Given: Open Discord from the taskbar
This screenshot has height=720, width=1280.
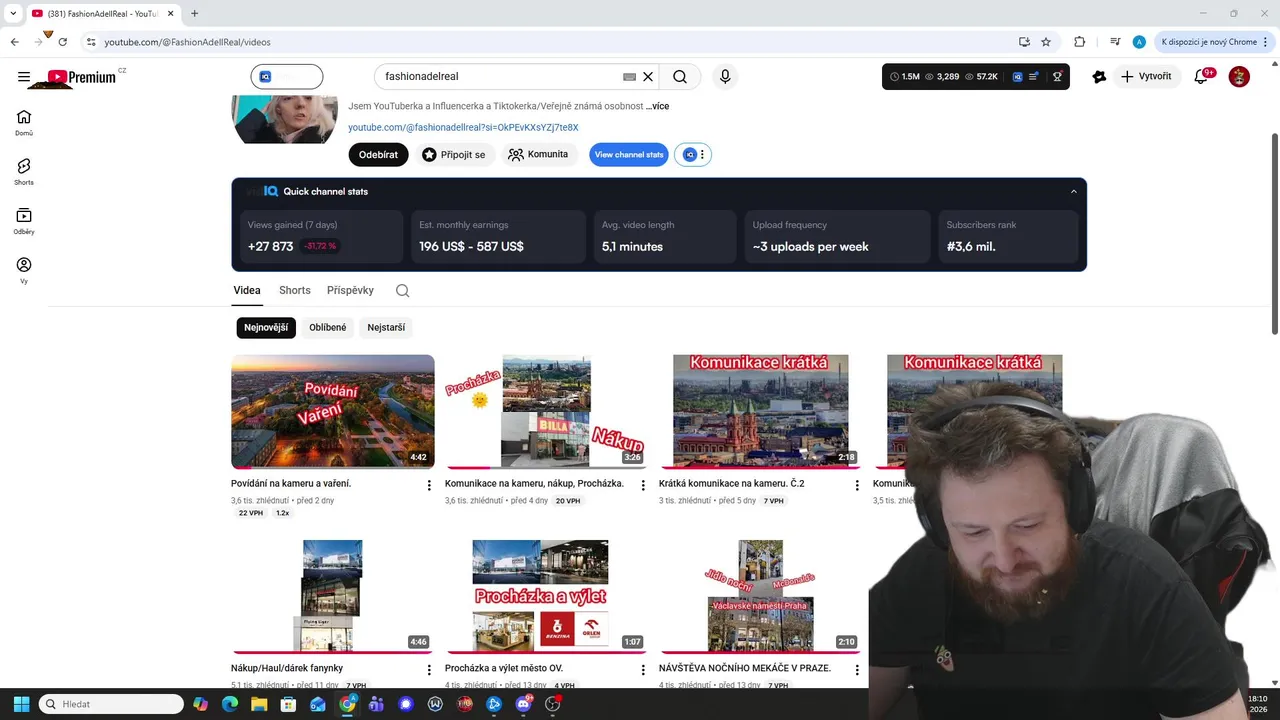Looking at the screenshot, I should [523, 704].
